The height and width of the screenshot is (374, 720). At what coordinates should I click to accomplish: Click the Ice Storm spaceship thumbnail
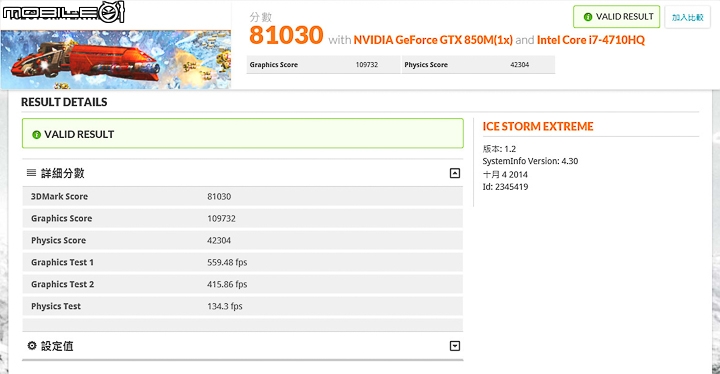coord(116,60)
